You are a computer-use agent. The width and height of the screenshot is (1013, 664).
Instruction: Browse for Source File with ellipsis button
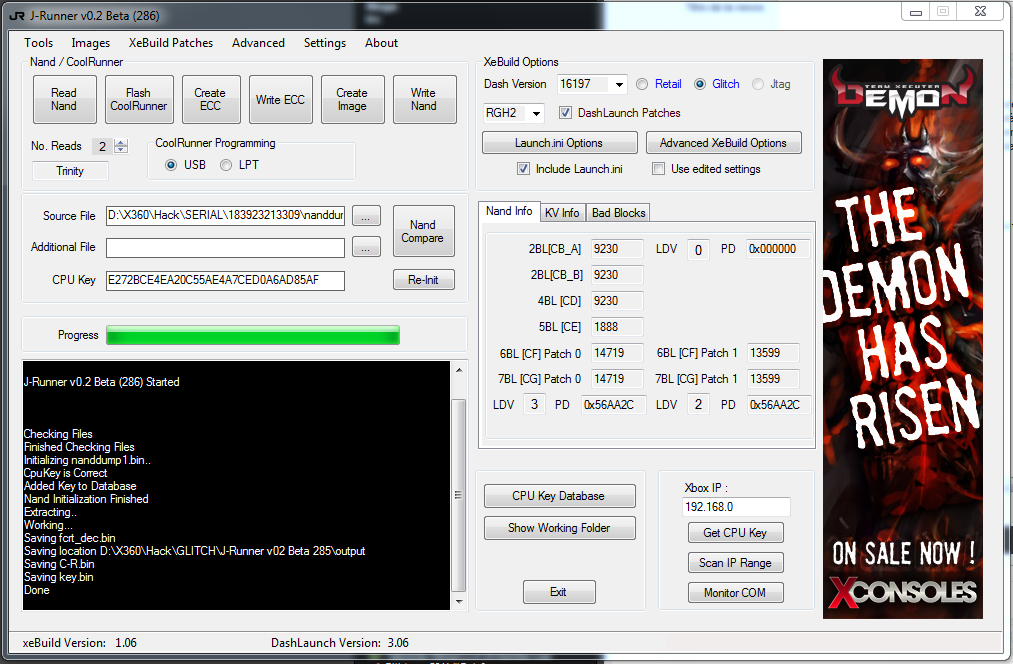pos(366,216)
